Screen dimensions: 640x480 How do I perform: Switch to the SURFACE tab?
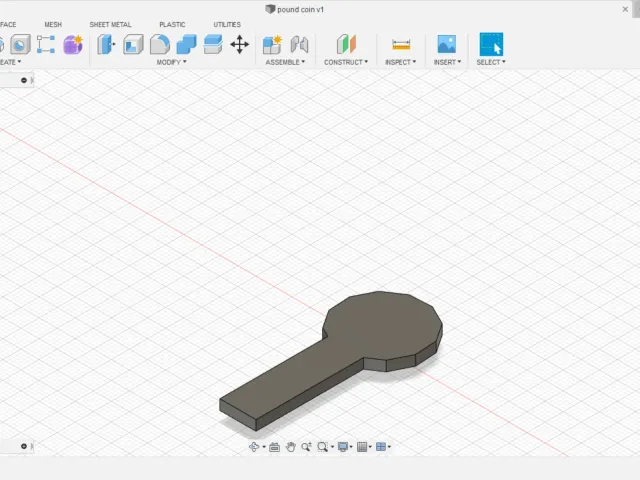click(8, 24)
